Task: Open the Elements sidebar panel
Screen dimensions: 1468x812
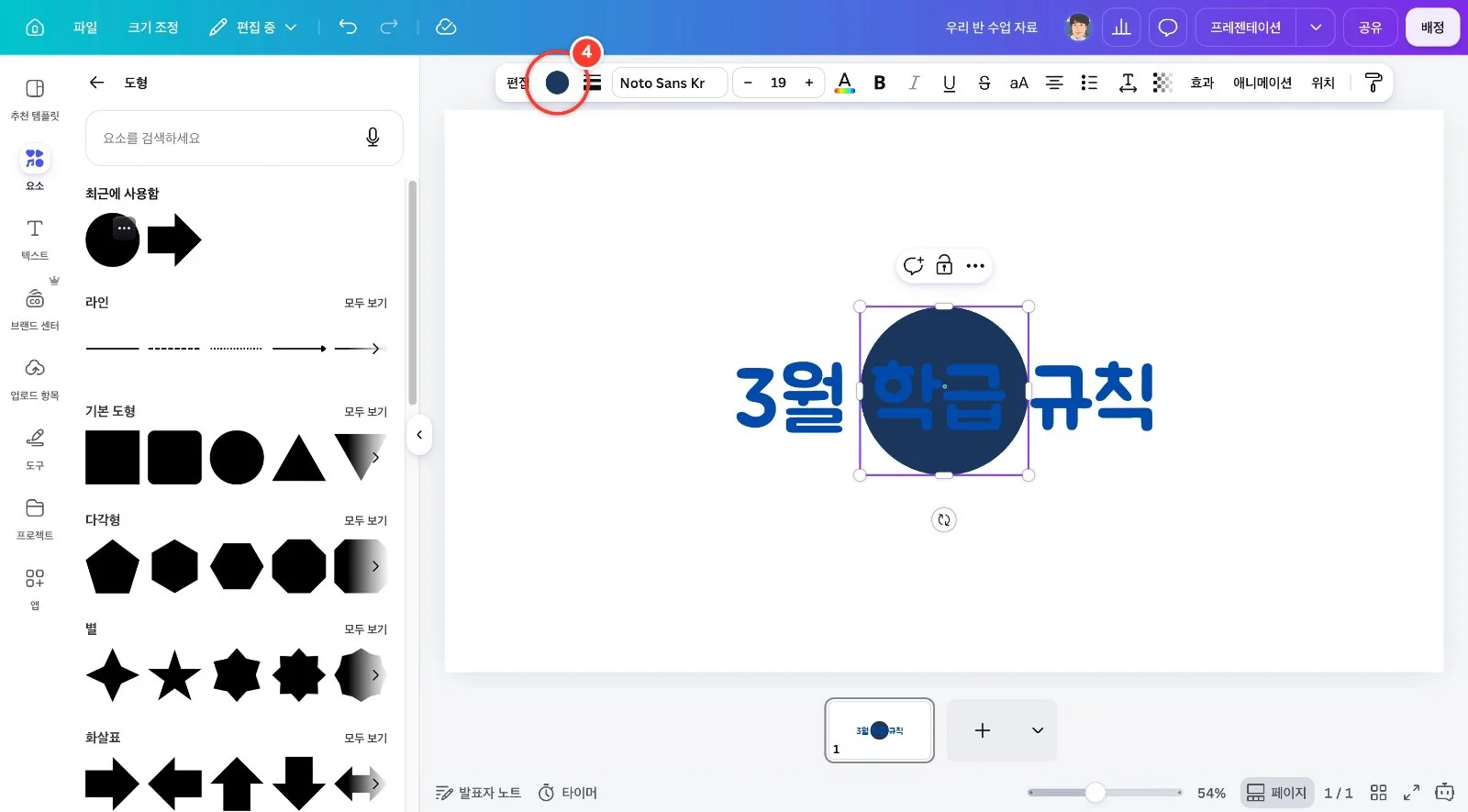Action: click(35, 168)
